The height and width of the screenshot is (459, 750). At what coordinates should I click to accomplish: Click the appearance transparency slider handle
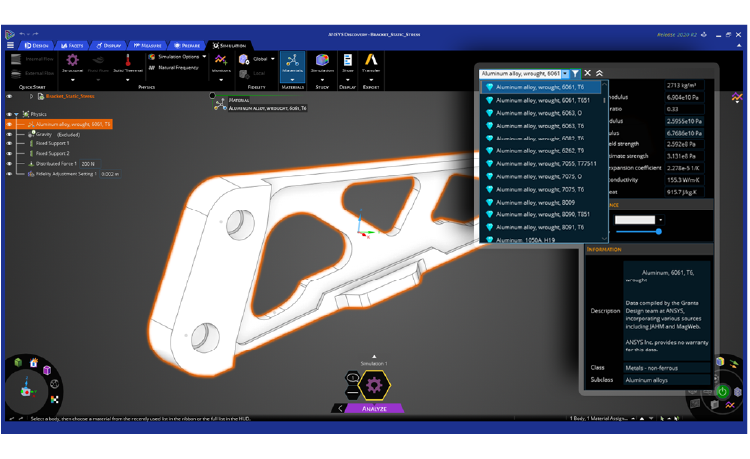pyautogui.click(x=659, y=231)
